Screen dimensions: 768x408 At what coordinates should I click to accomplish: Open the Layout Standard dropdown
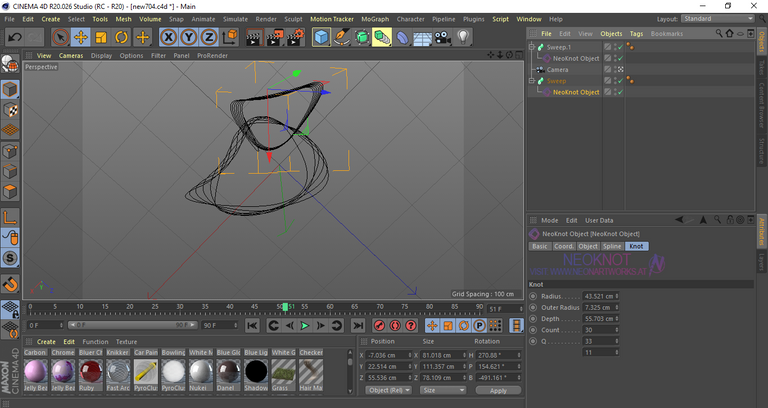click(x=717, y=19)
